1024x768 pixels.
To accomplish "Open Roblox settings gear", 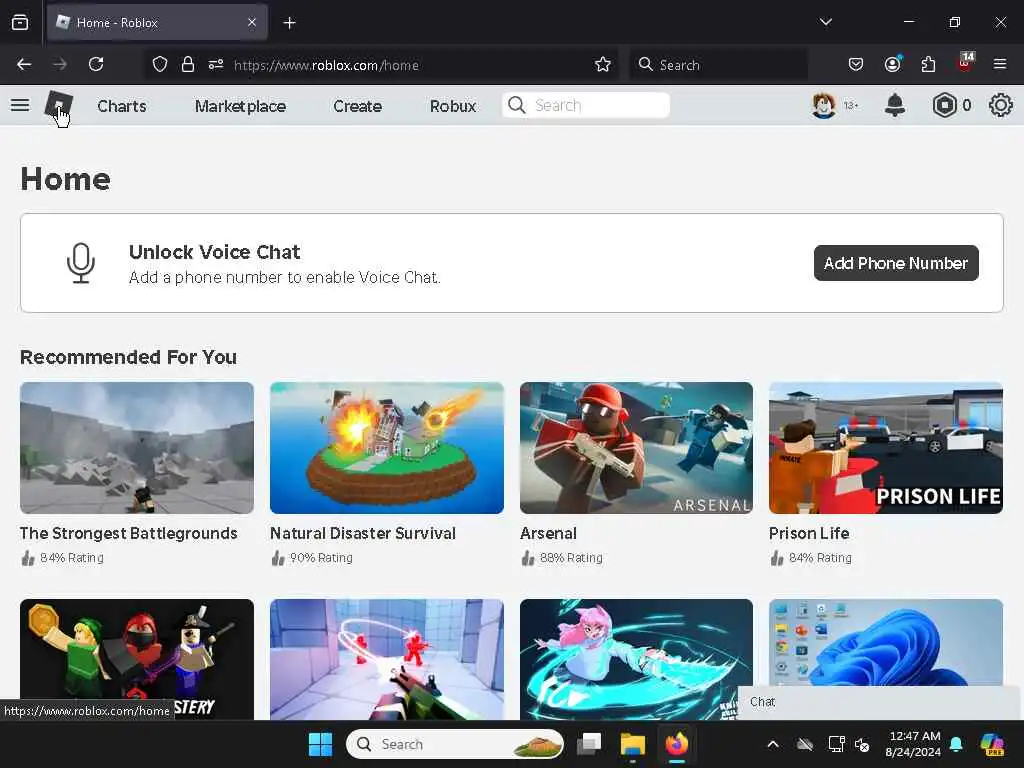I will click(x=1000, y=105).
